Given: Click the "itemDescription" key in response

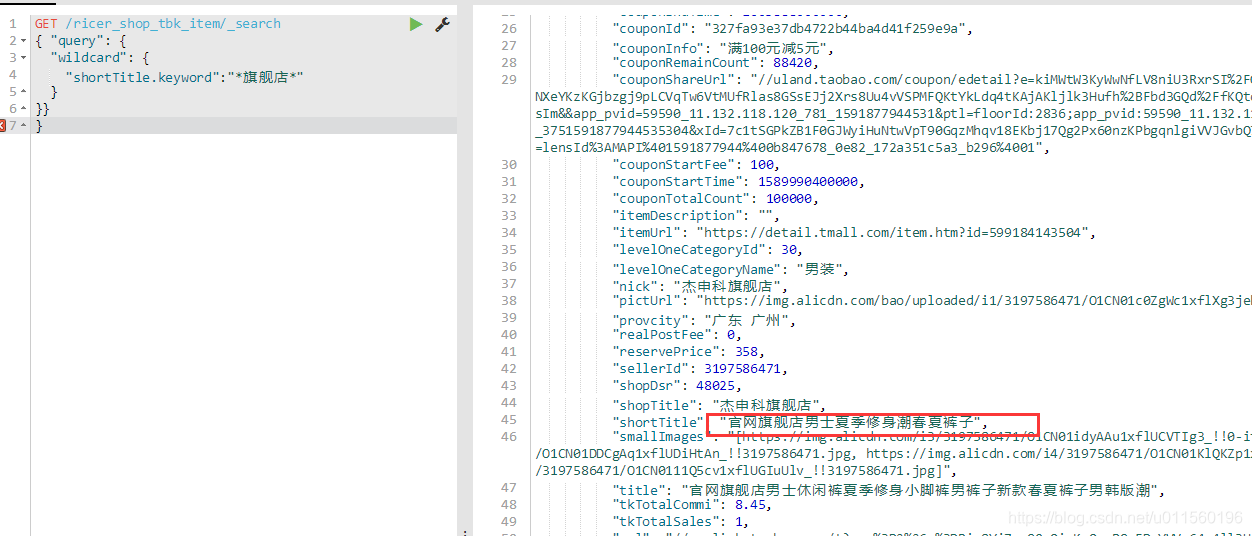Looking at the screenshot, I should 679,216.
